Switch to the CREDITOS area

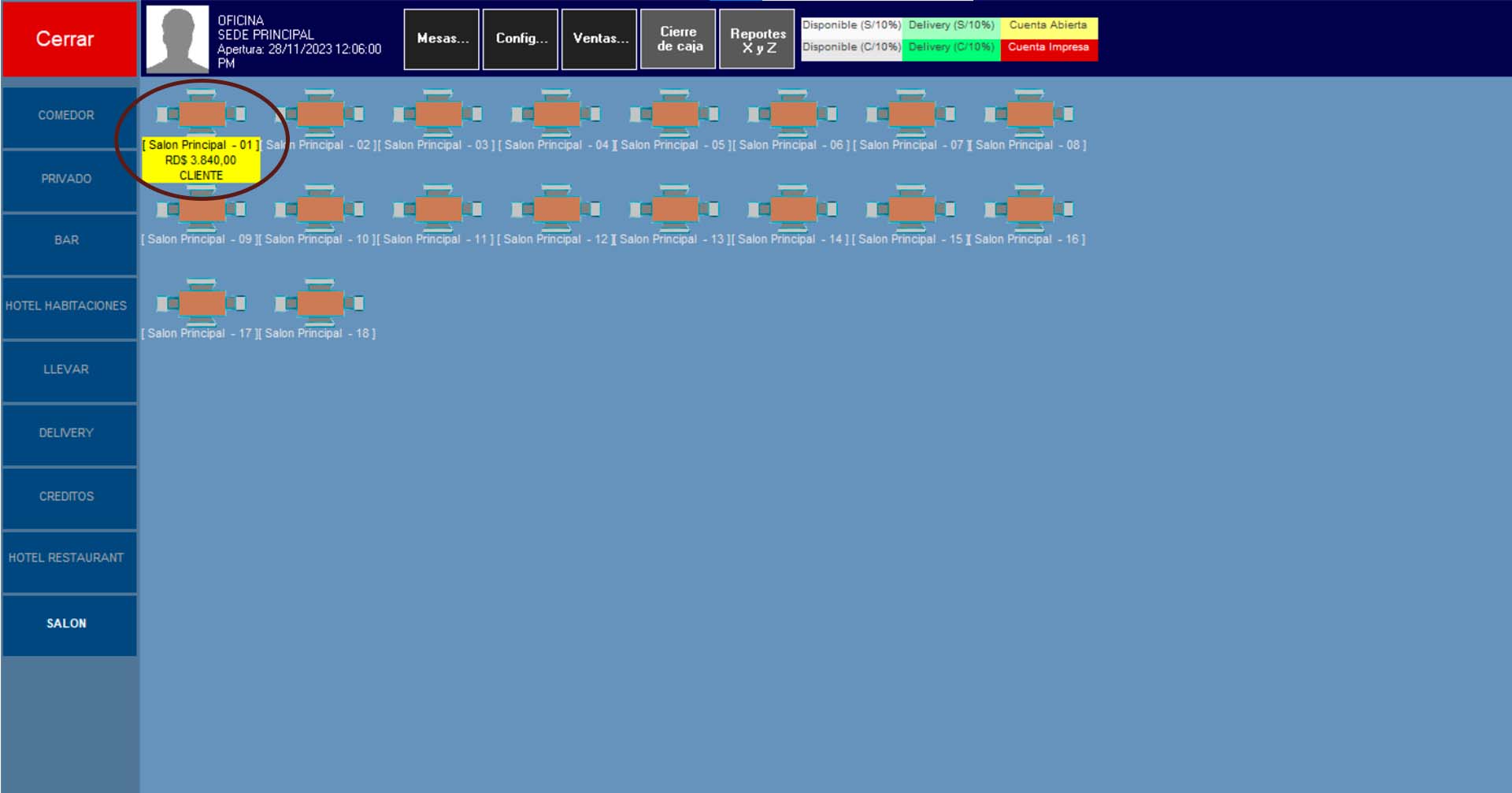[x=69, y=498]
